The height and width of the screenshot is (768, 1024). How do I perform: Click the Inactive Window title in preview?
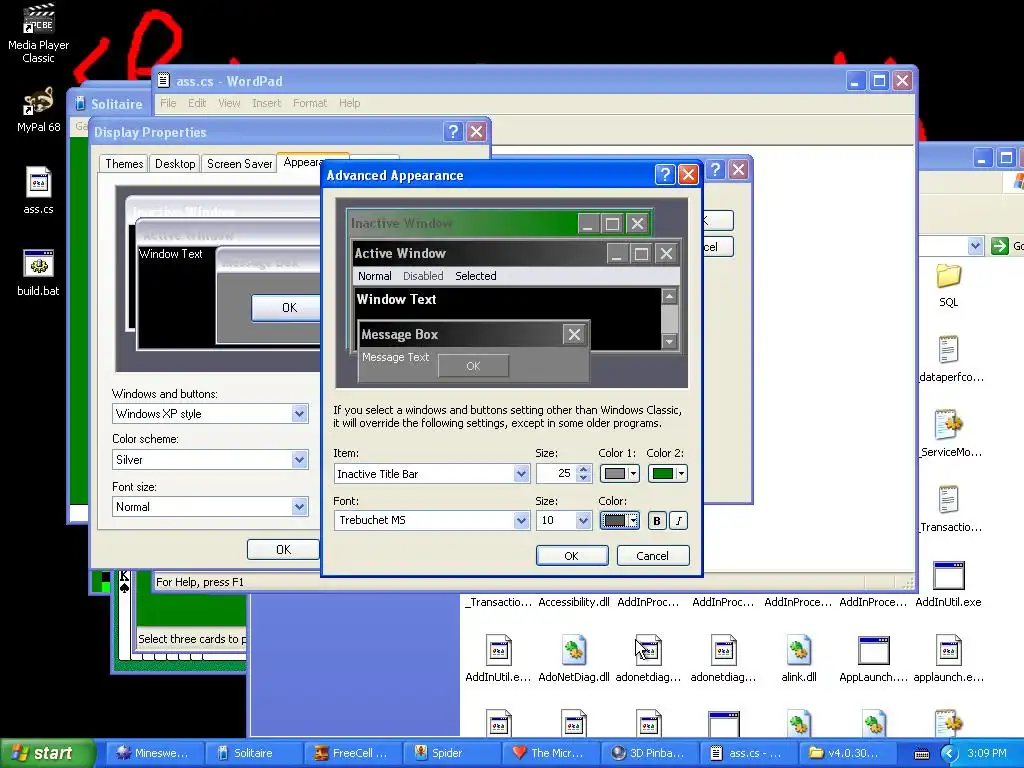click(x=402, y=223)
